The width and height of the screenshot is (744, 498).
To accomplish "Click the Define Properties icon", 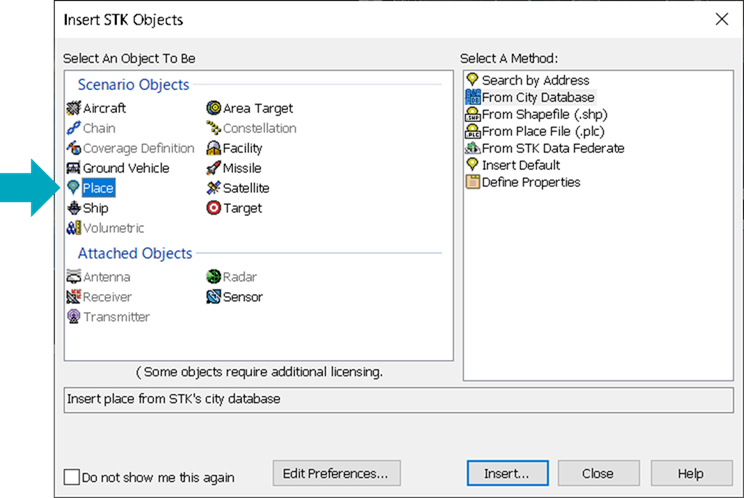I will (x=473, y=182).
